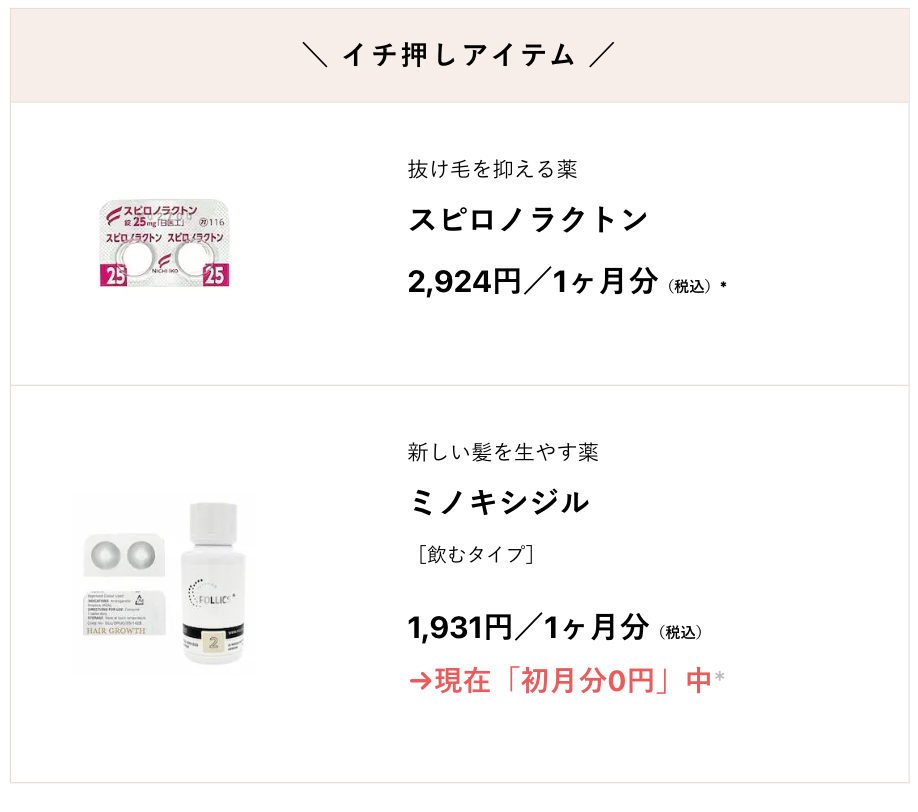The height and width of the screenshot is (812, 918).
Task: Click the HAIR GROWTH box image
Action: tap(116, 613)
